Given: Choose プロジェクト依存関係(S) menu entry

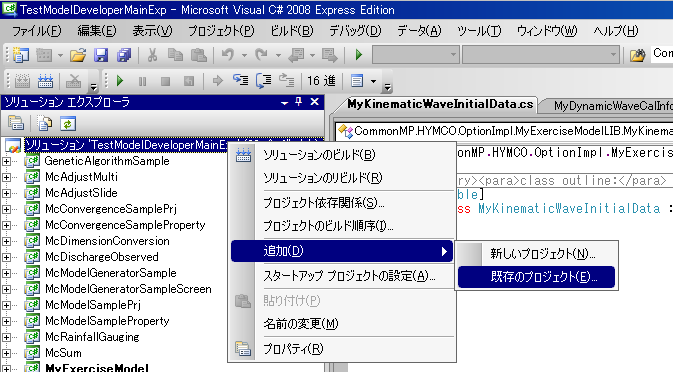Looking at the screenshot, I should [x=342, y=203].
